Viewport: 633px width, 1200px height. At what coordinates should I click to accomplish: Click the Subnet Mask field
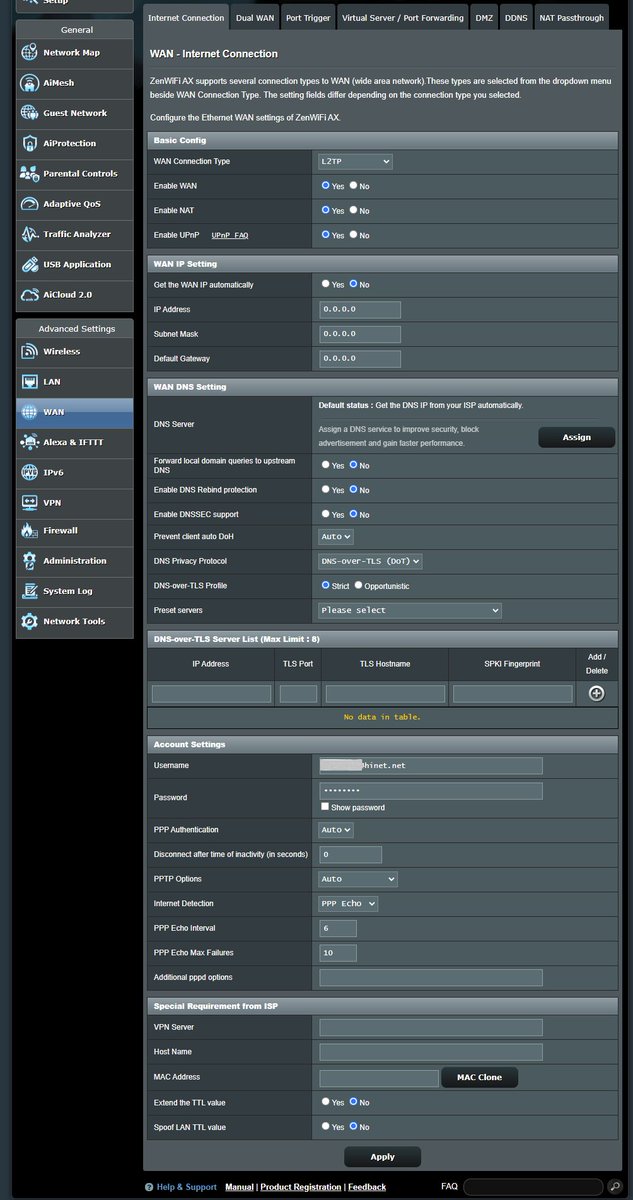pos(360,334)
